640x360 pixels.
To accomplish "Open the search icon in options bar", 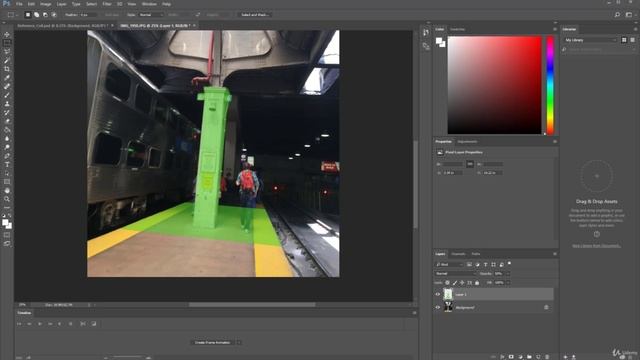I will (x=617, y=15).
